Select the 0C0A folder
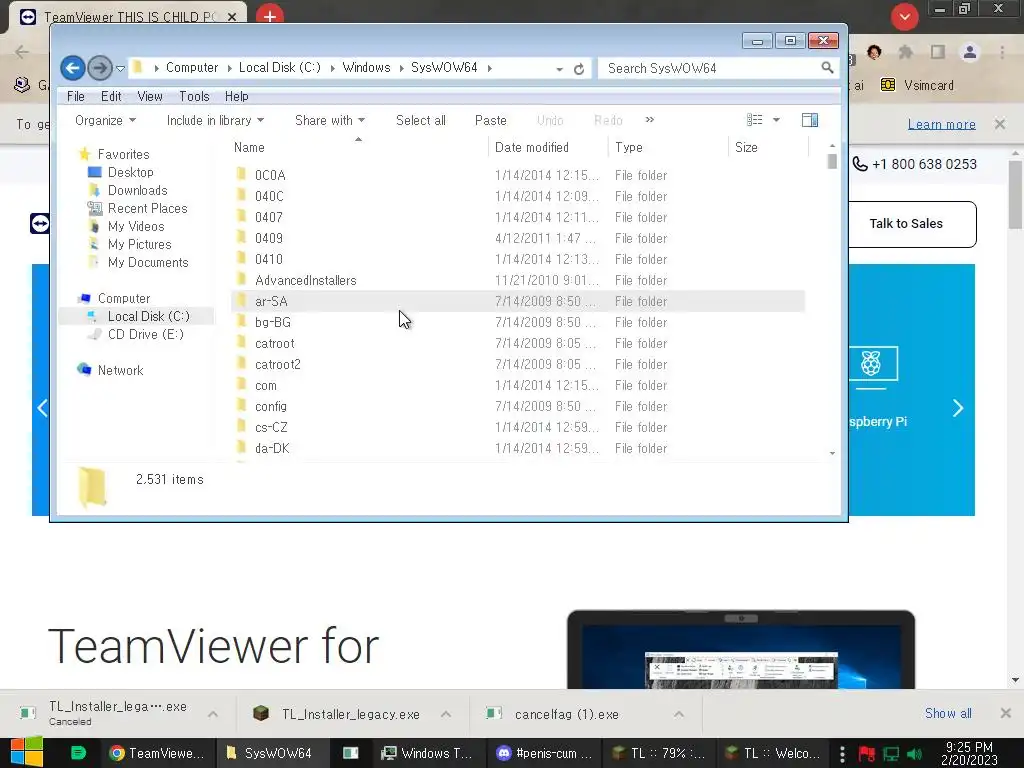Viewport: 1024px width, 768px height. [x=270, y=175]
